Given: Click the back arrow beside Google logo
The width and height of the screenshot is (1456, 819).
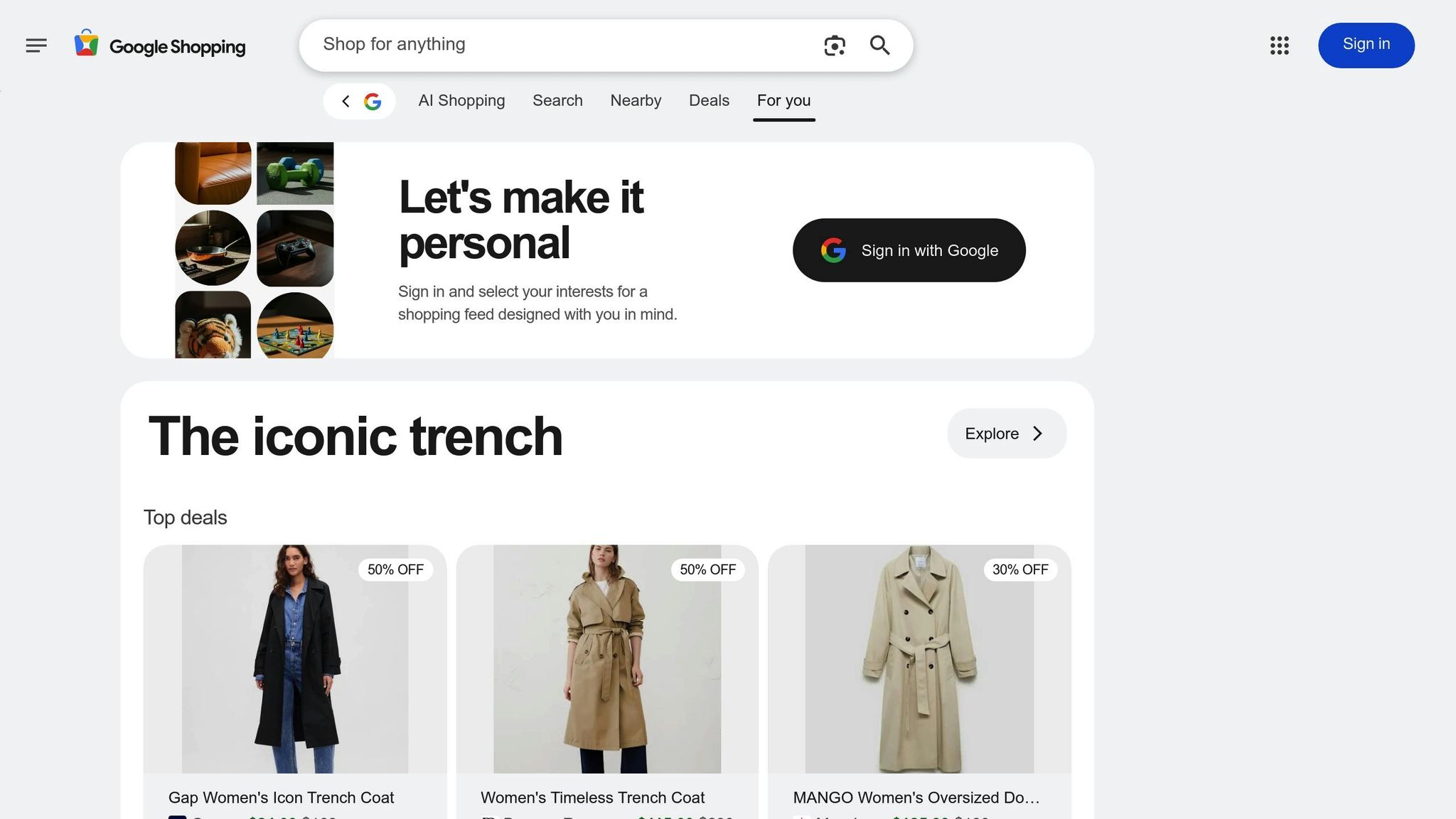Looking at the screenshot, I should click(x=346, y=101).
